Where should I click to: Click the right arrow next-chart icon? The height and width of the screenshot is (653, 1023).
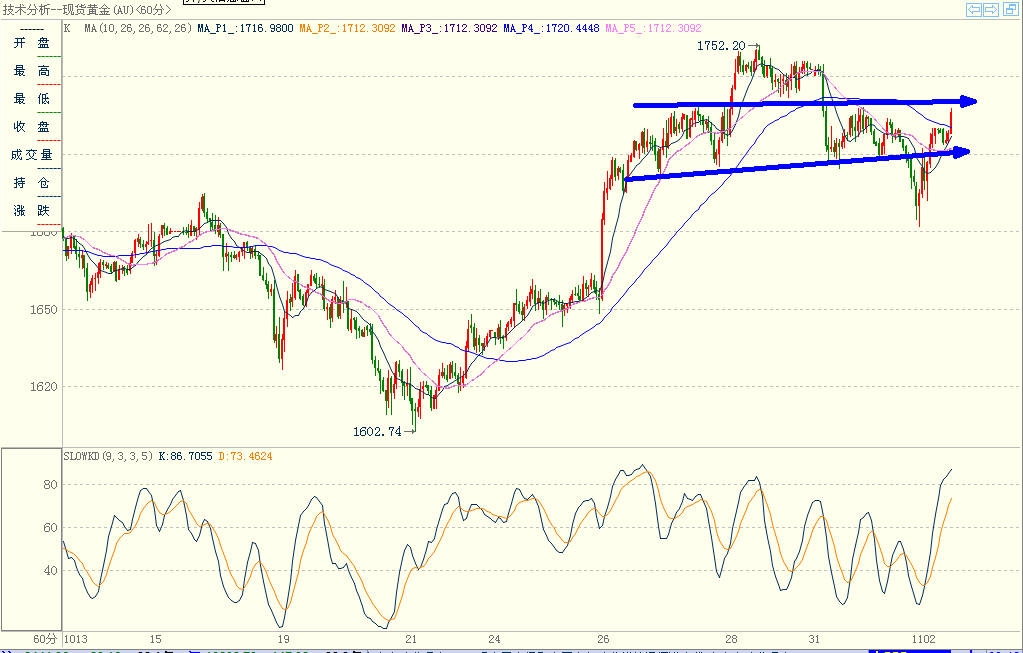991,9
